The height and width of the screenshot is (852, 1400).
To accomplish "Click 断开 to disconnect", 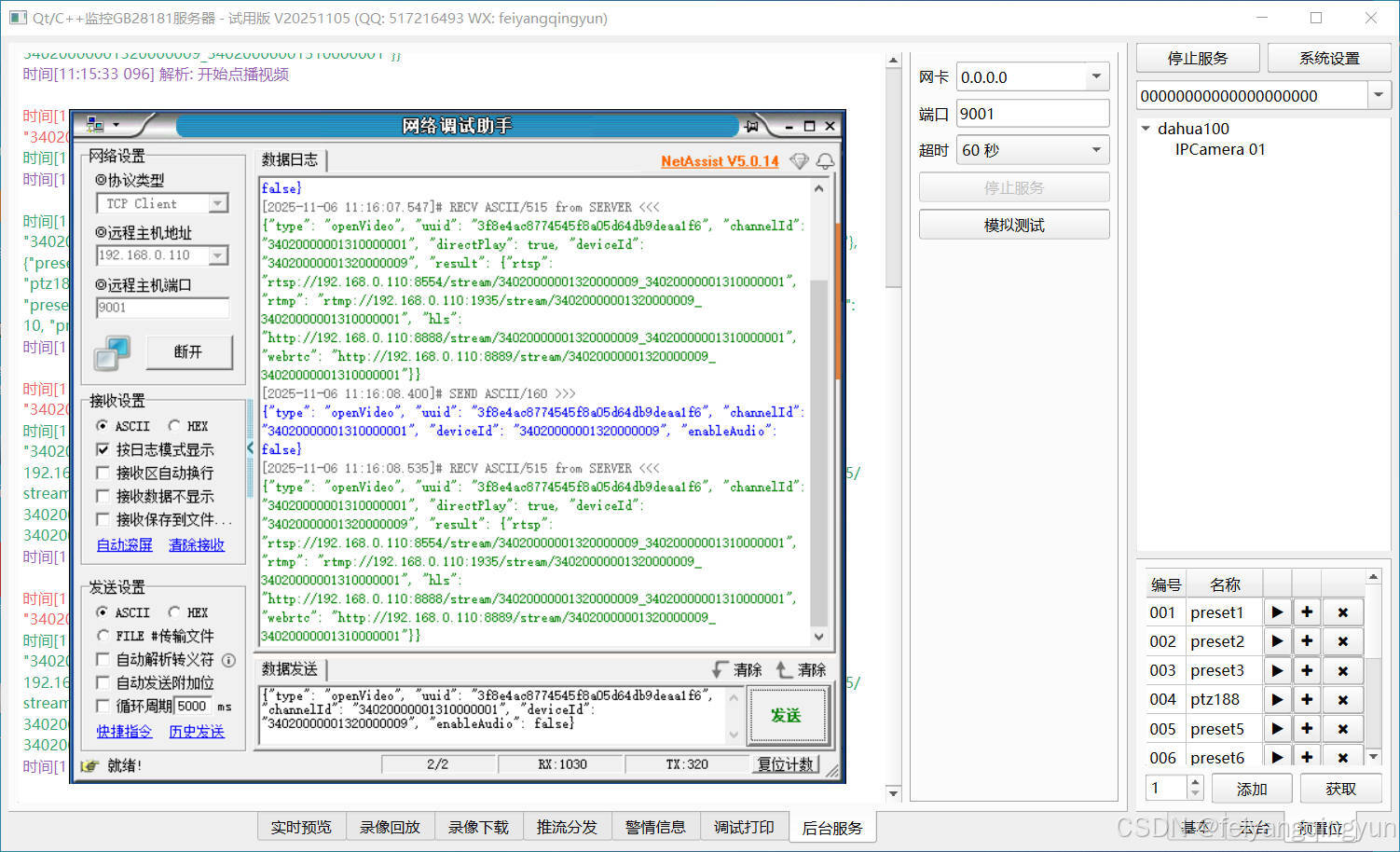I will click(187, 352).
